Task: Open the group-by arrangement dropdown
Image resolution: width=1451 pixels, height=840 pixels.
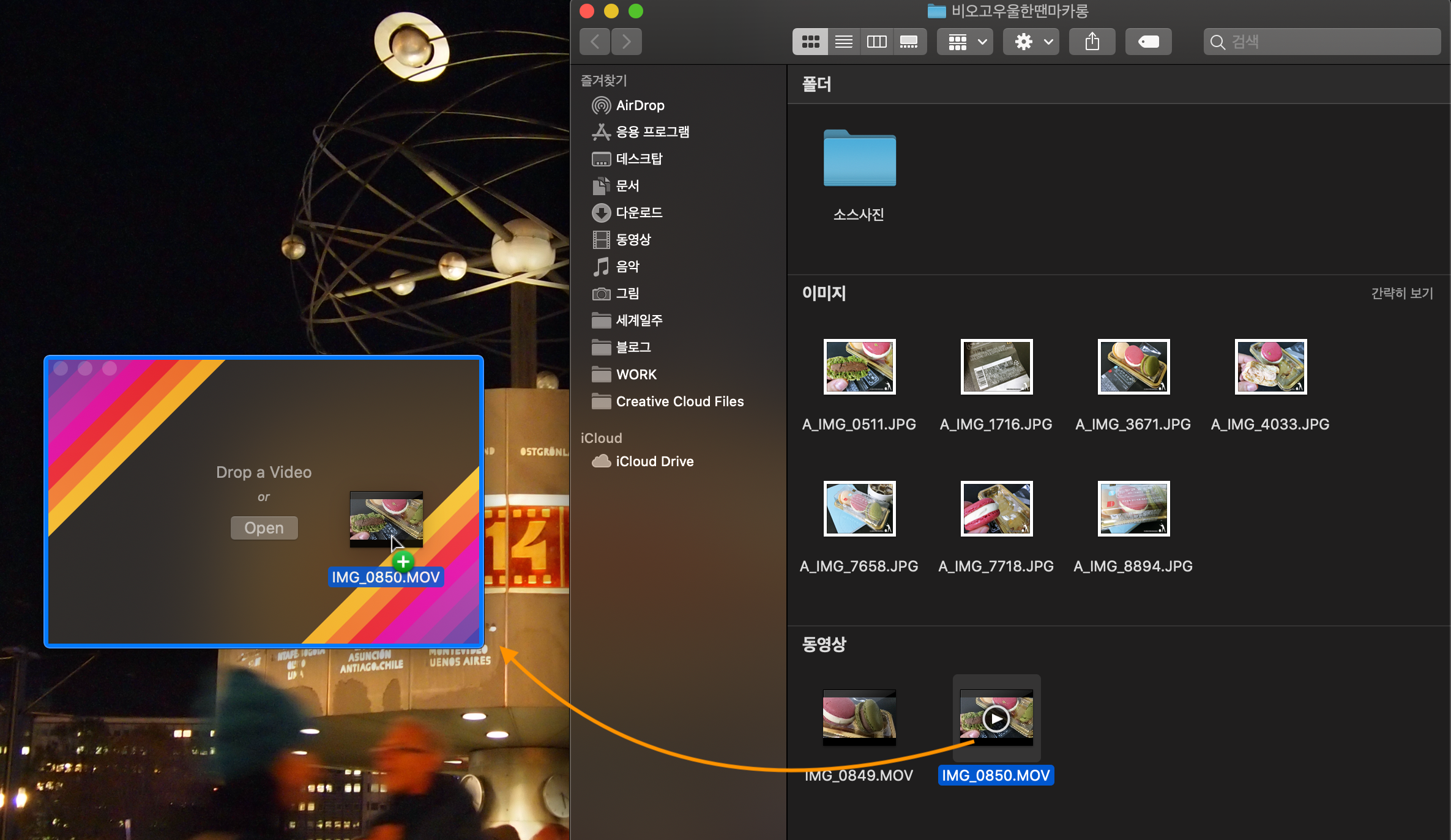Action: tap(965, 42)
